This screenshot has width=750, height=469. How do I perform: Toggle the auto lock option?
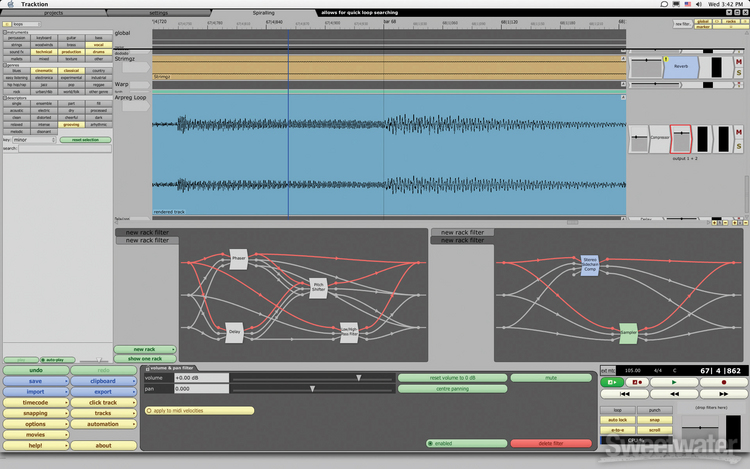coord(618,420)
